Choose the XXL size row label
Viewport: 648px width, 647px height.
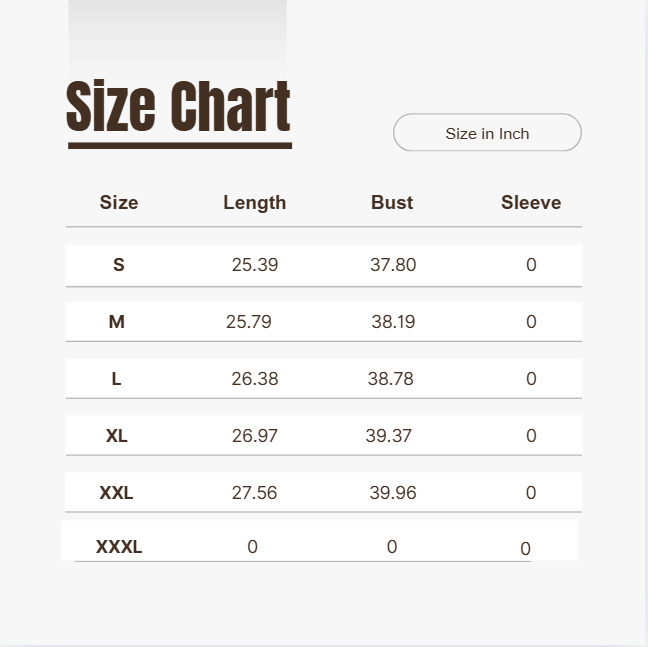tap(116, 493)
